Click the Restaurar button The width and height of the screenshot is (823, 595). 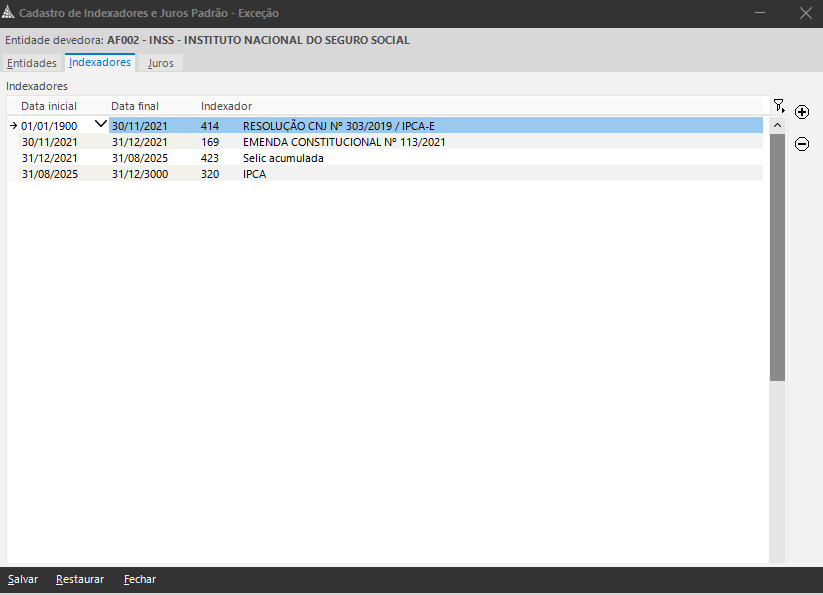pos(80,579)
